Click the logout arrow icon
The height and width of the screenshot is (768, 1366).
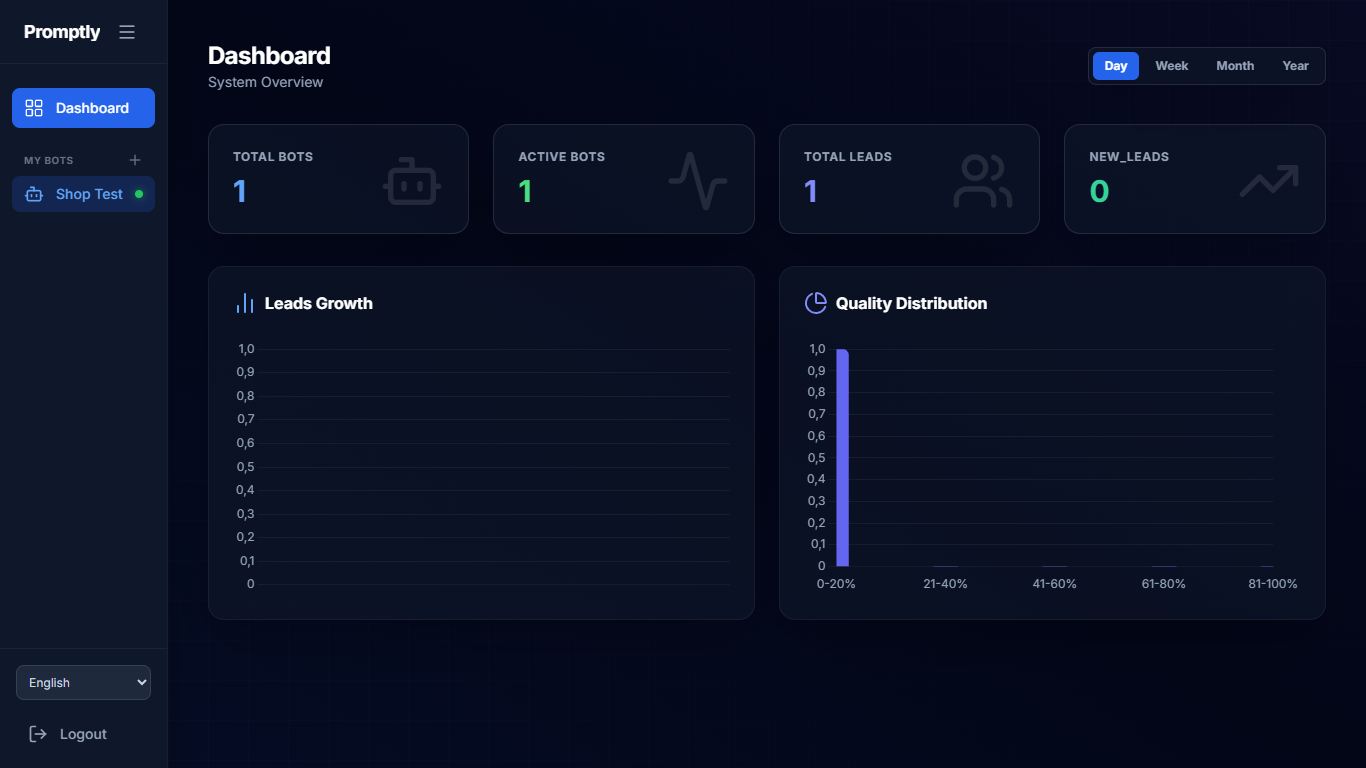click(38, 734)
